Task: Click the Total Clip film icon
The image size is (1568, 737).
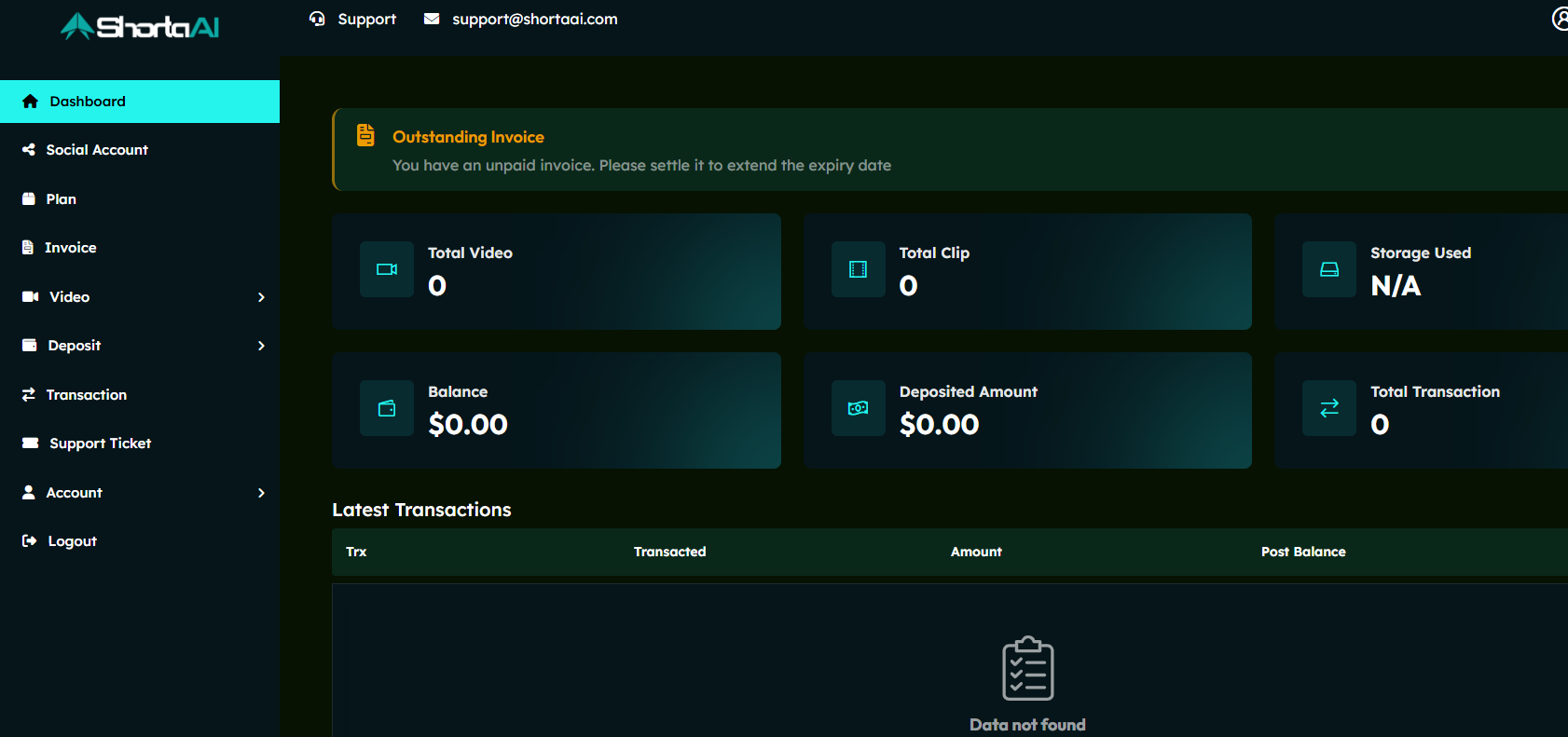Action: pyautogui.click(x=859, y=269)
